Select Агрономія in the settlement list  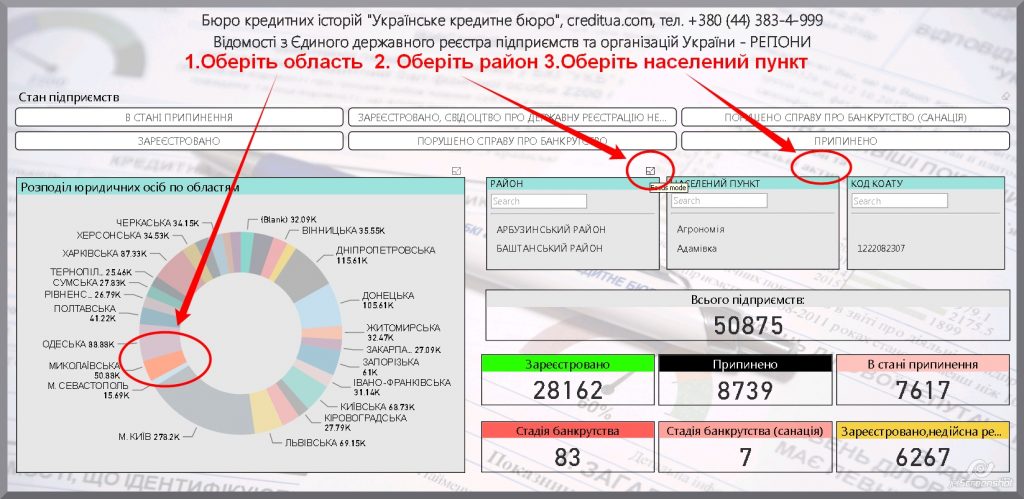click(700, 229)
